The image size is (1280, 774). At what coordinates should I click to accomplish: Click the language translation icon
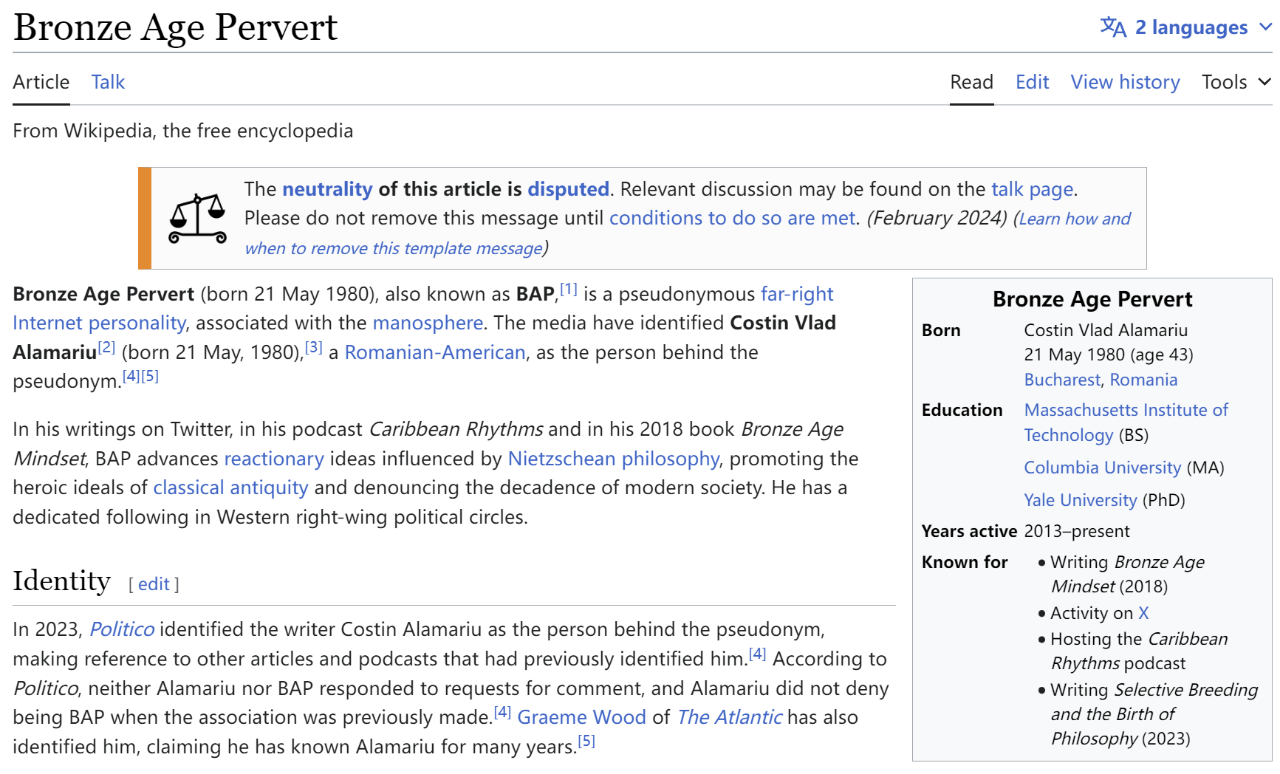coord(1113,27)
